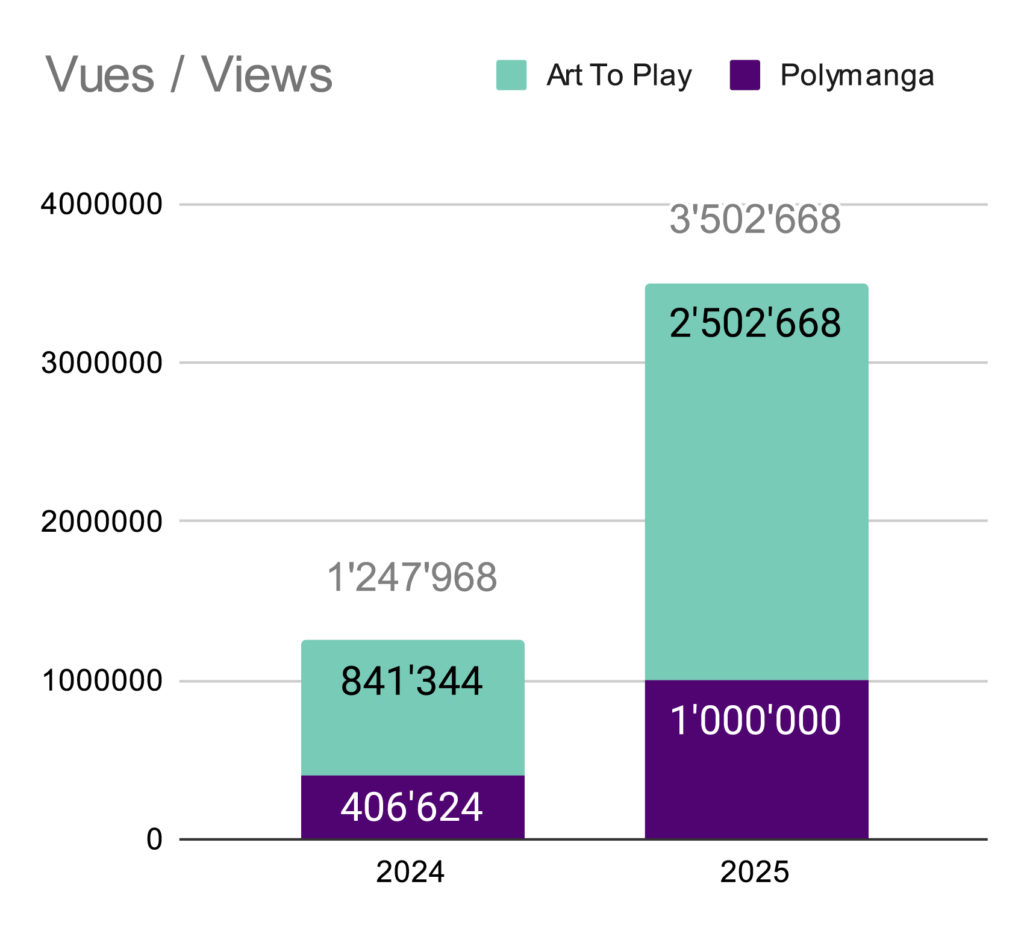
Task: Click the chart title Vues / Views
Action: pyautogui.click(x=189, y=75)
